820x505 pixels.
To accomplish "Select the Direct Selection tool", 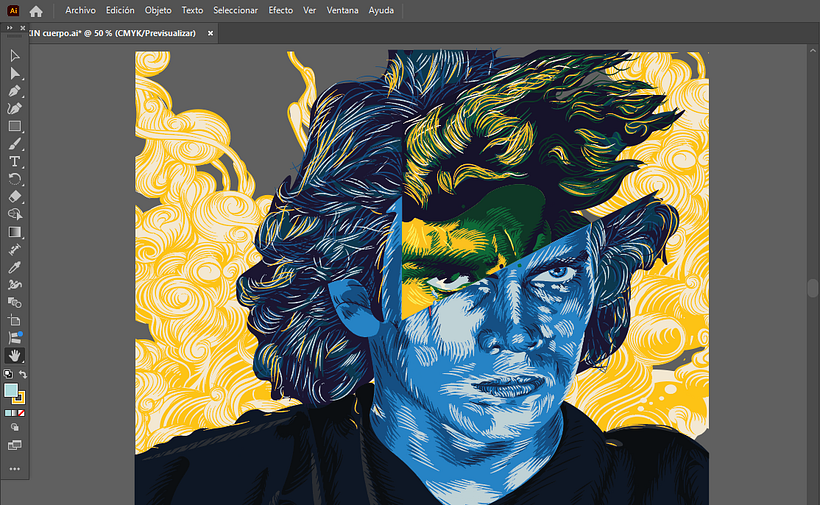I will (x=15, y=73).
